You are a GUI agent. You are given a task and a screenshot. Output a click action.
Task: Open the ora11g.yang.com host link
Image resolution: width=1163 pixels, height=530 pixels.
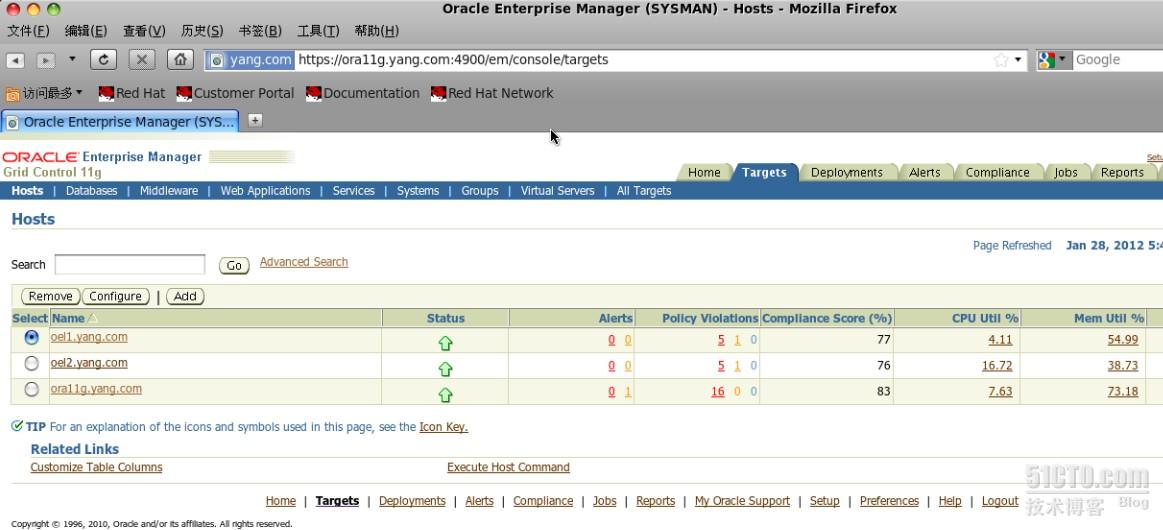pyautogui.click(x=96, y=389)
